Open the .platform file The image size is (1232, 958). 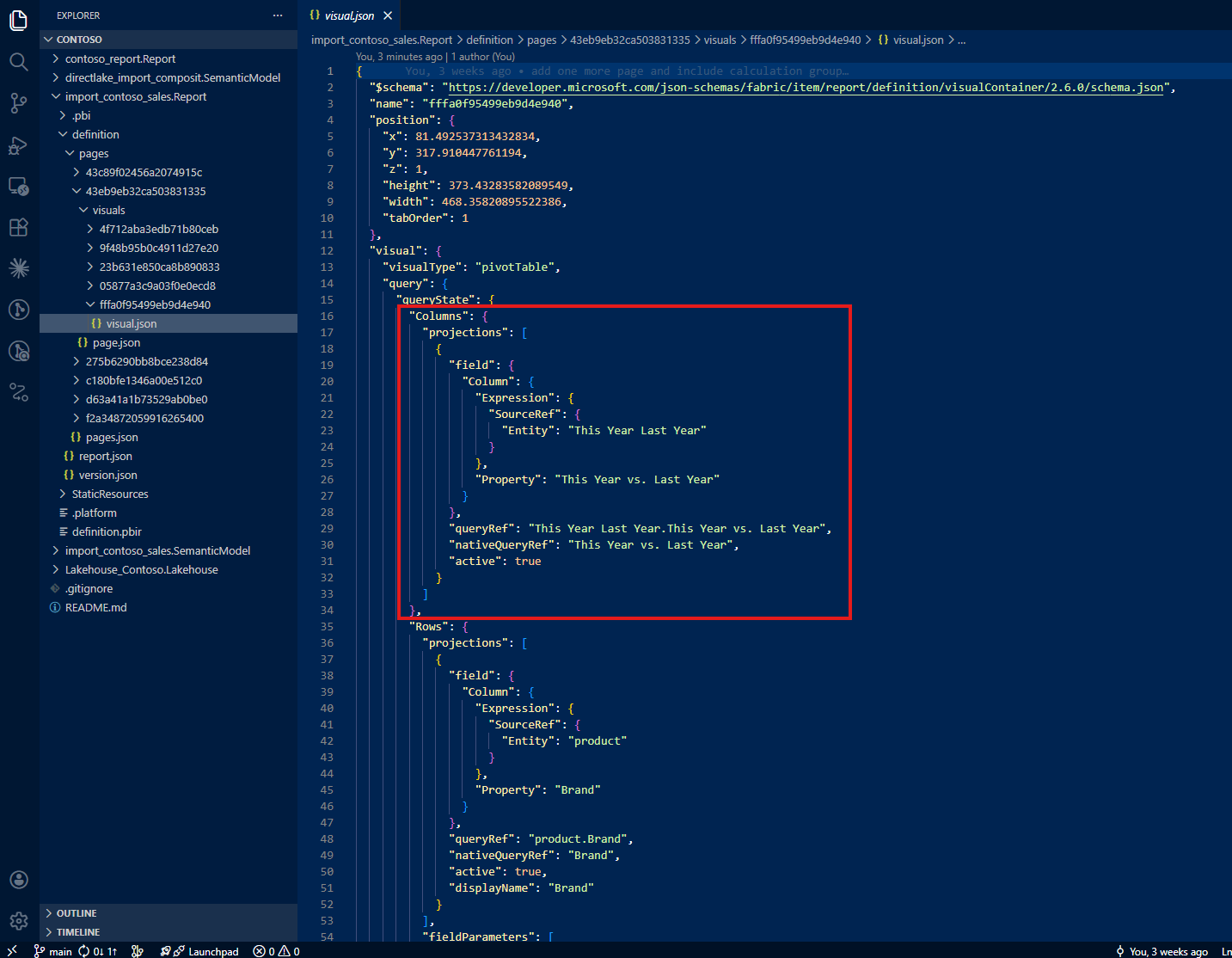click(168, 513)
